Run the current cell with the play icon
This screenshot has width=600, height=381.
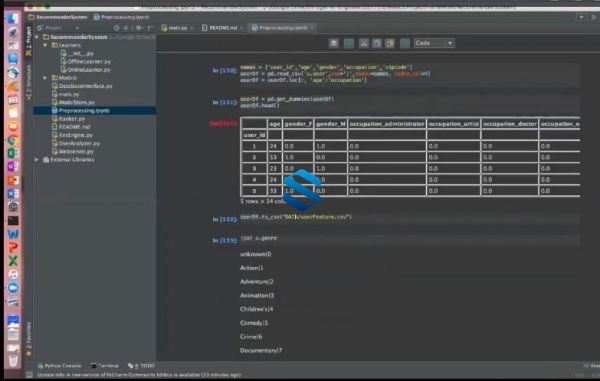[405, 43]
